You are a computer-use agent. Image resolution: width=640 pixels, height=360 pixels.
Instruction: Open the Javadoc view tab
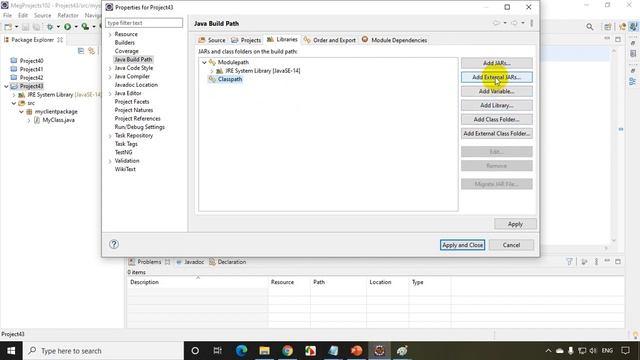tap(190, 262)
